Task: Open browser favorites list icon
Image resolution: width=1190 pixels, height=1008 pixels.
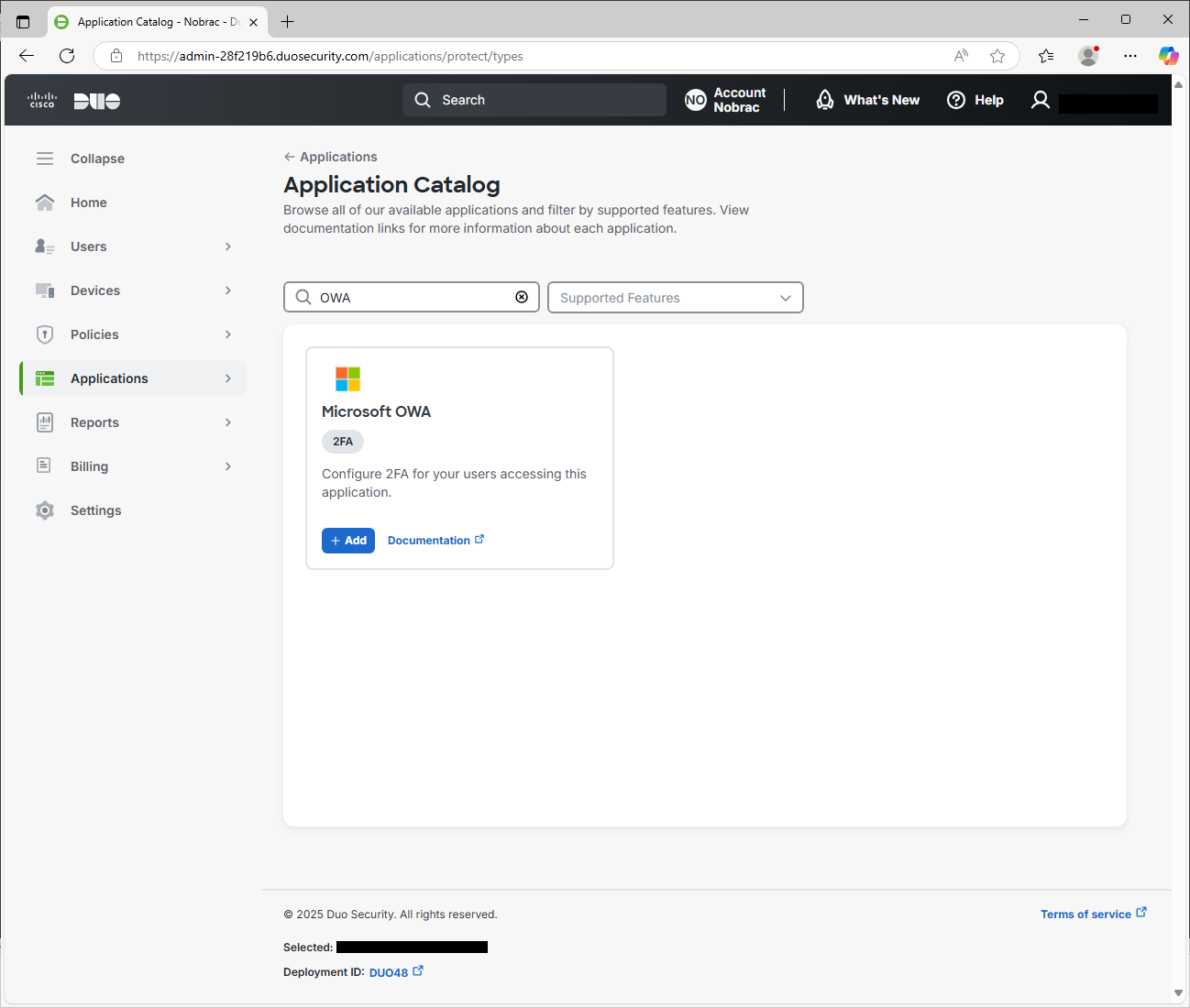Action: coord(1046,56)
